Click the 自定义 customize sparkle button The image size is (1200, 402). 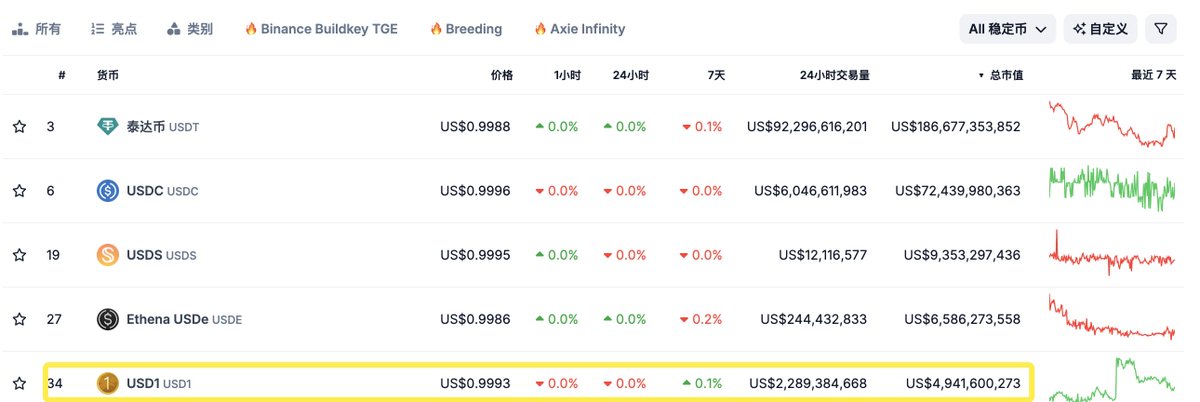pyautogui.click(x=1100, y=29)
